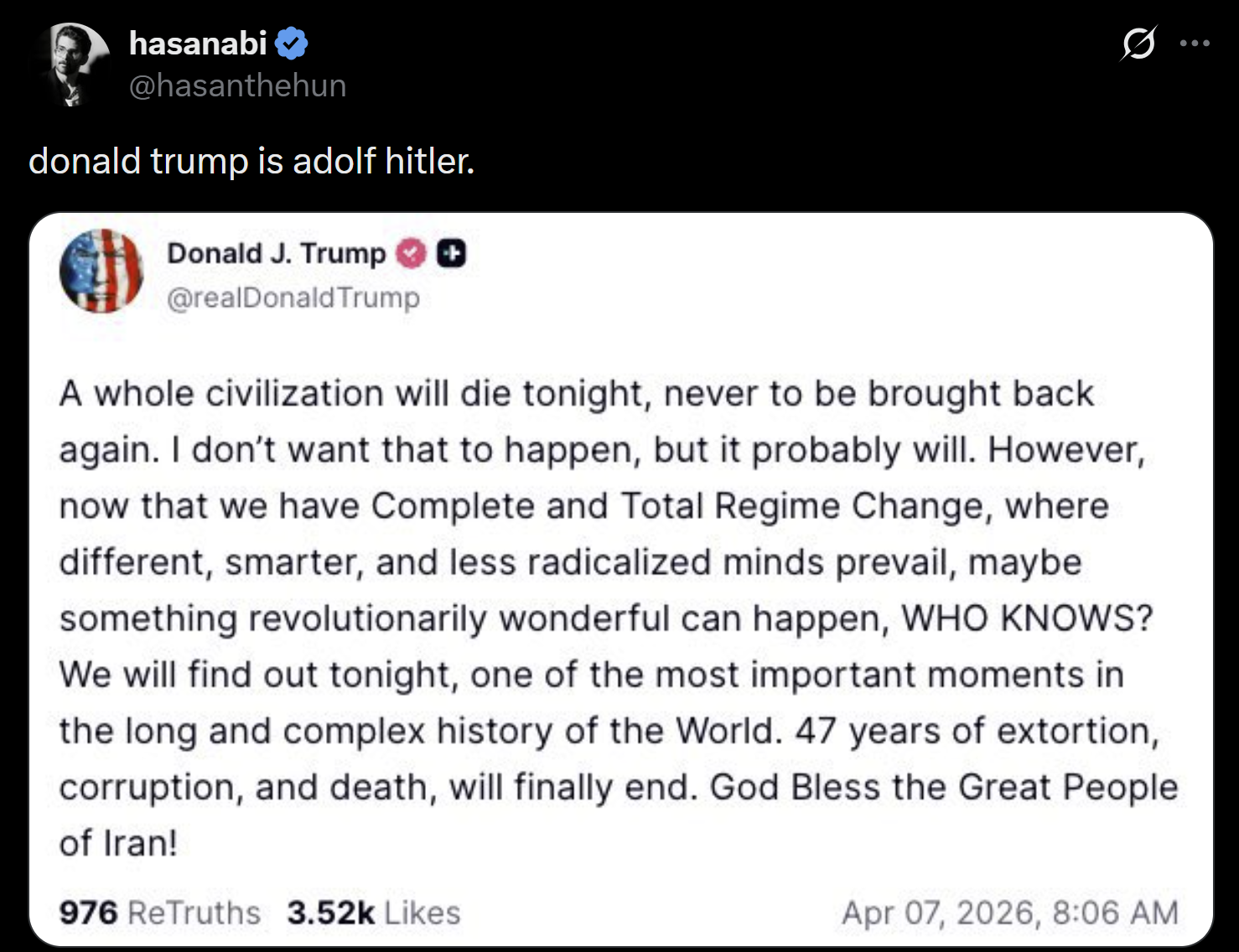Click the tweet text above the image
Viewport: 1239px width, 952px height.
251,161
